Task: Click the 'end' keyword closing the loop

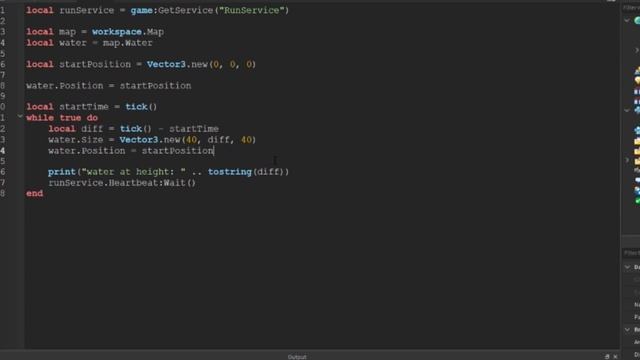Action: point(34,193)
